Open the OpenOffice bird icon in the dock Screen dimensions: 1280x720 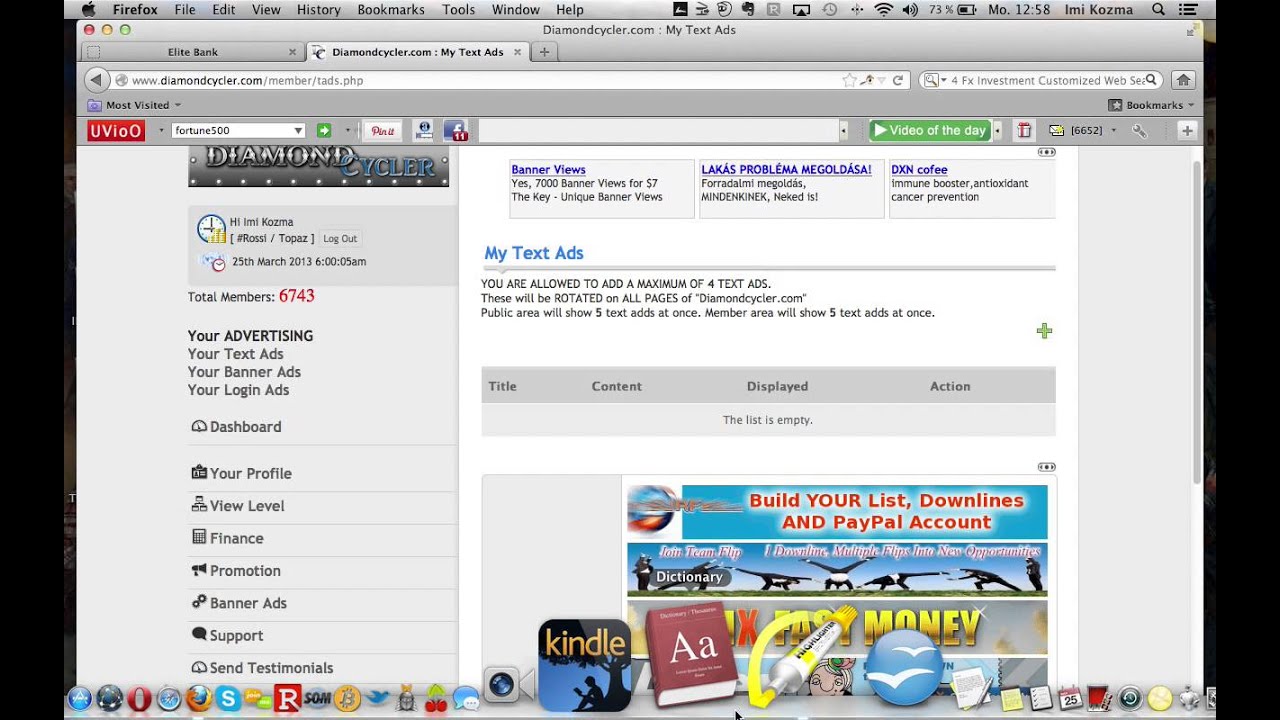905,667
